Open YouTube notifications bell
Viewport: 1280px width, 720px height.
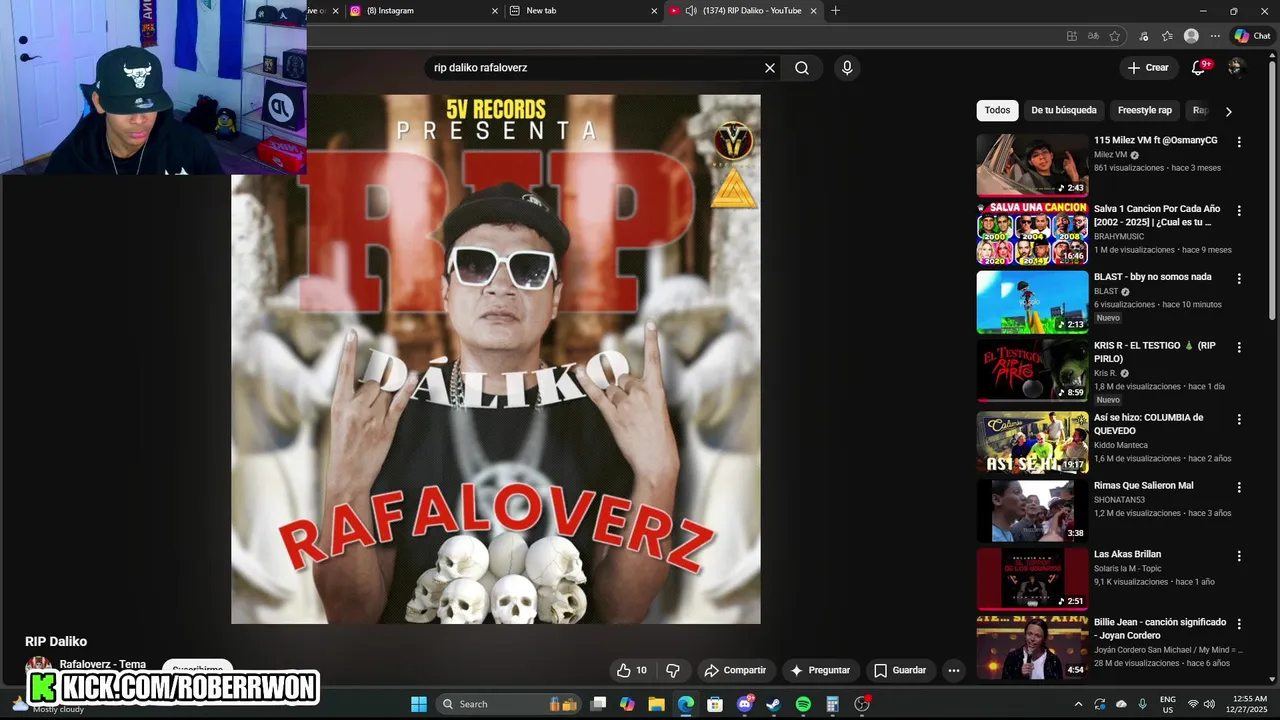click(x=1199, y=67)
